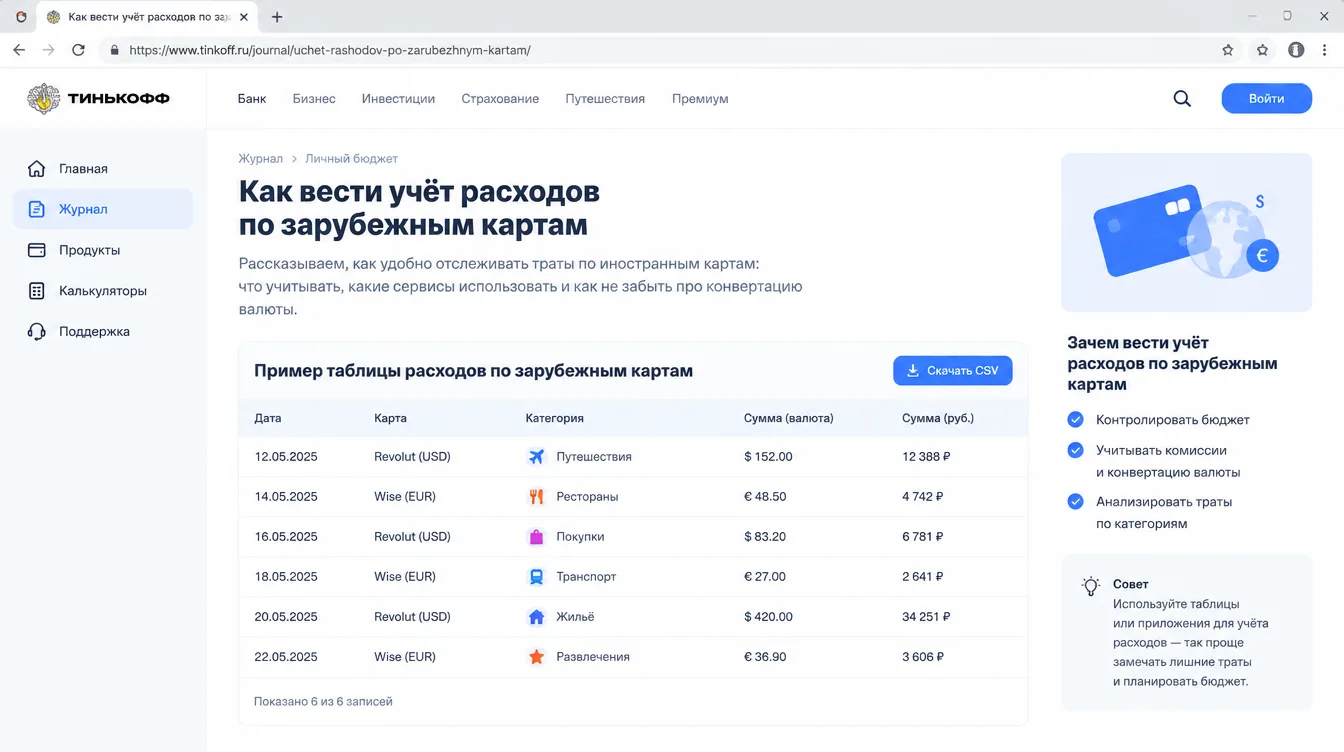Click the fork-and-knife icon beside Рестораны
Screen dimensions: 1344x752
[x=537, y=497]
